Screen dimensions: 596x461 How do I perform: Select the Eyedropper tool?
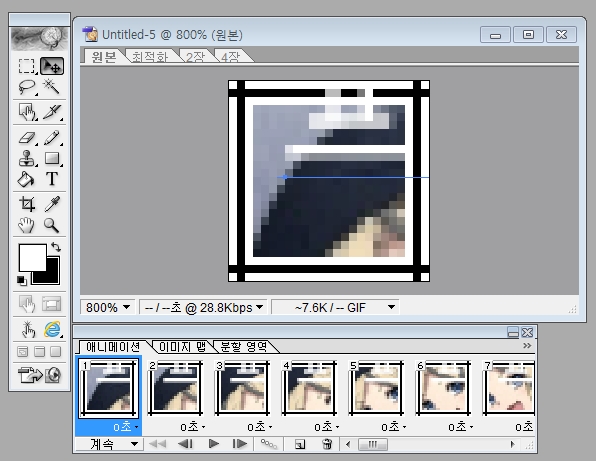pyautogui.click(x=52, y=204)
